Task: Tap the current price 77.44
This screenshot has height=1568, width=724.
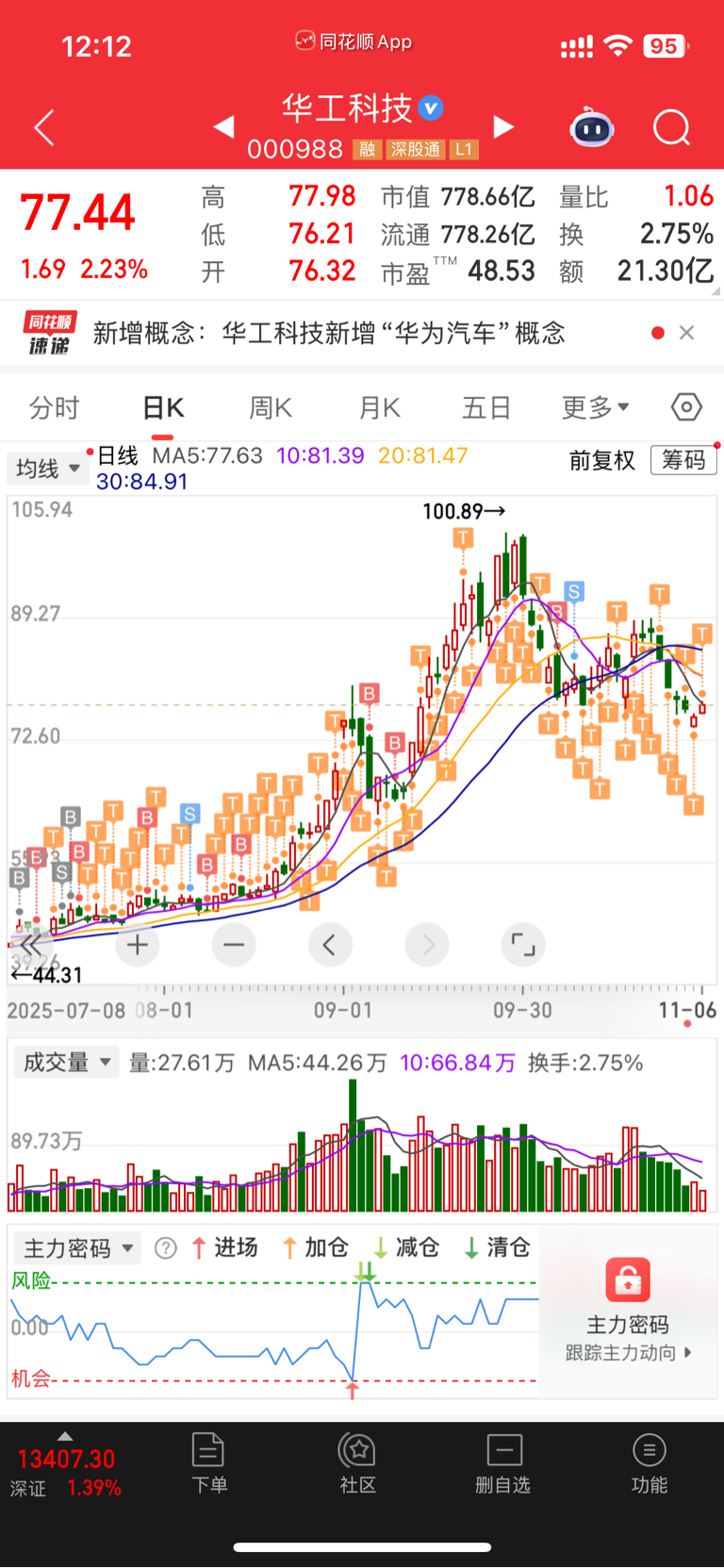Action: coord(78,212)
